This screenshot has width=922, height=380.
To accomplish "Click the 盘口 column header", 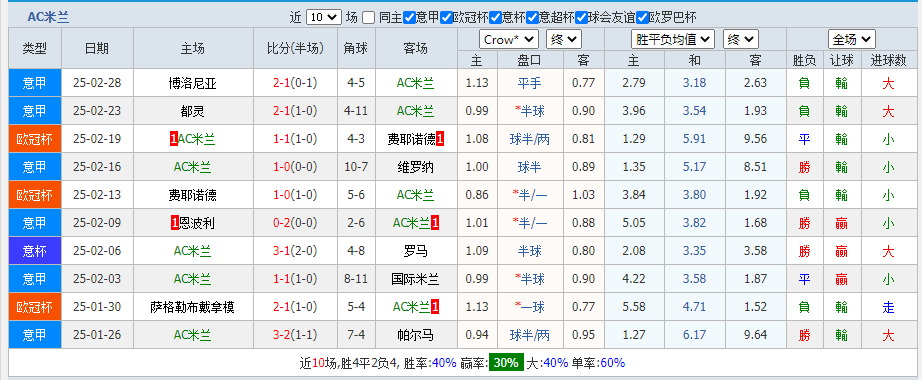I will (x=530, y=59).
